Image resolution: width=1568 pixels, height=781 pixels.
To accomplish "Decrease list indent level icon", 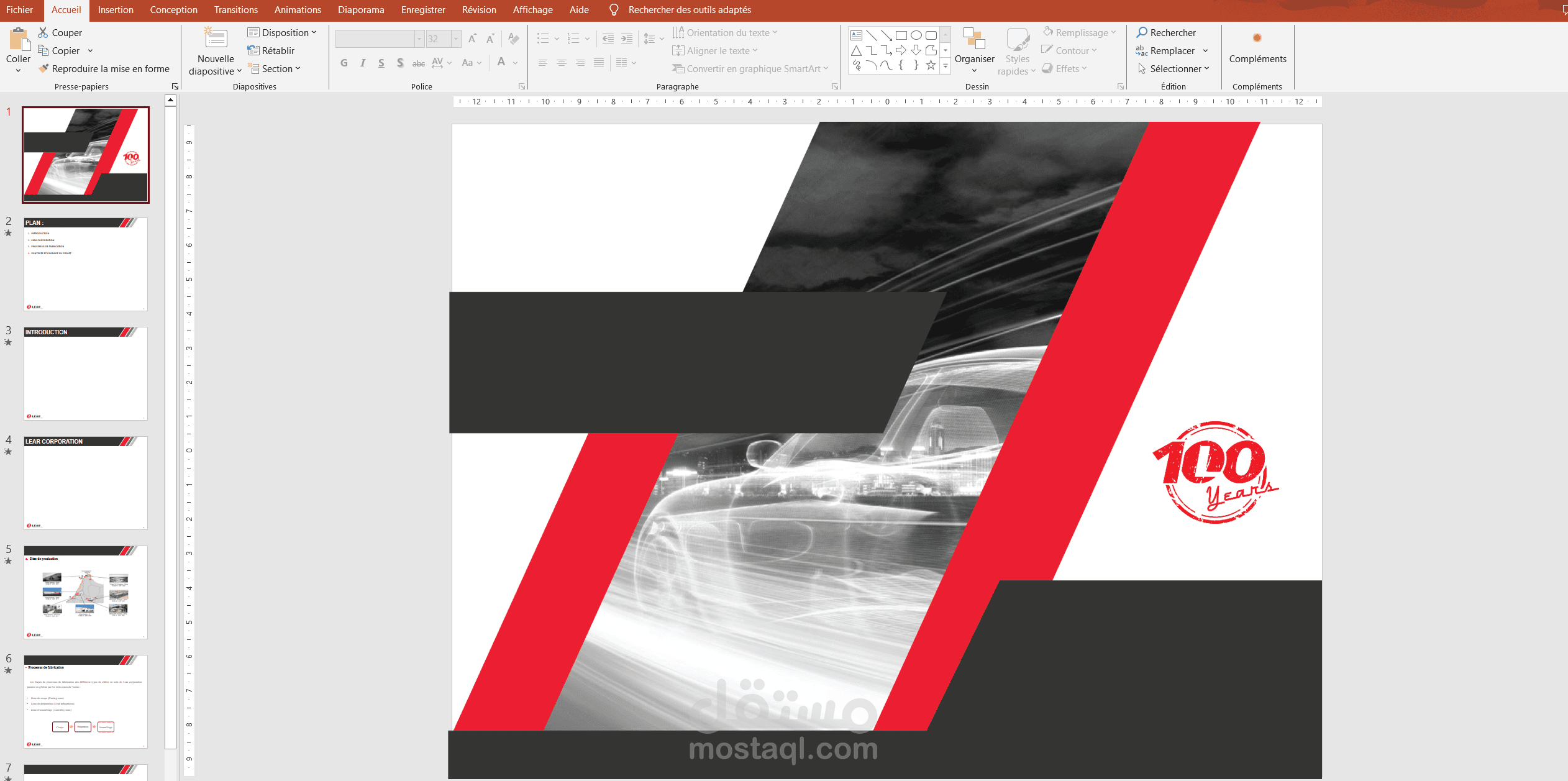I will coord(608,39).
